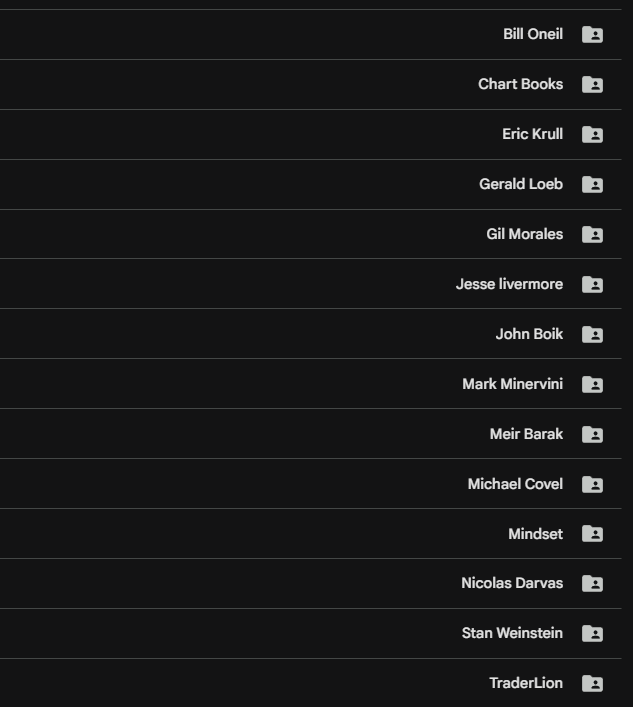633x707 pixels.
Task: Select the Nicolas Darvas folder name
Action: [x=512, y=583]
